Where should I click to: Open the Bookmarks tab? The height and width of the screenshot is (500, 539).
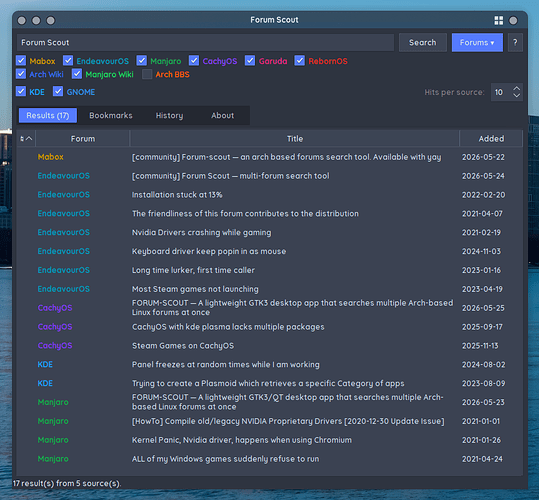click(x=111, y=115)
